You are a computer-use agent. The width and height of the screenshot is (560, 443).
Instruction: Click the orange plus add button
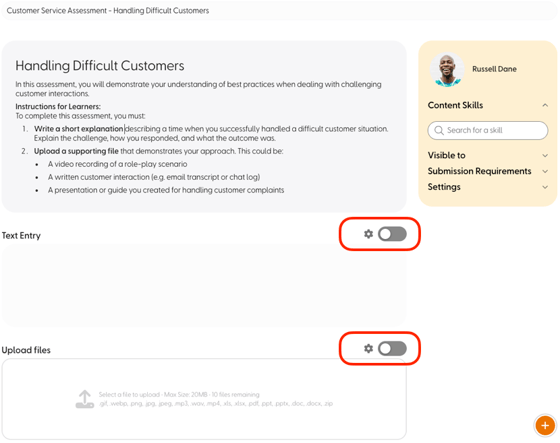(545, 425)
